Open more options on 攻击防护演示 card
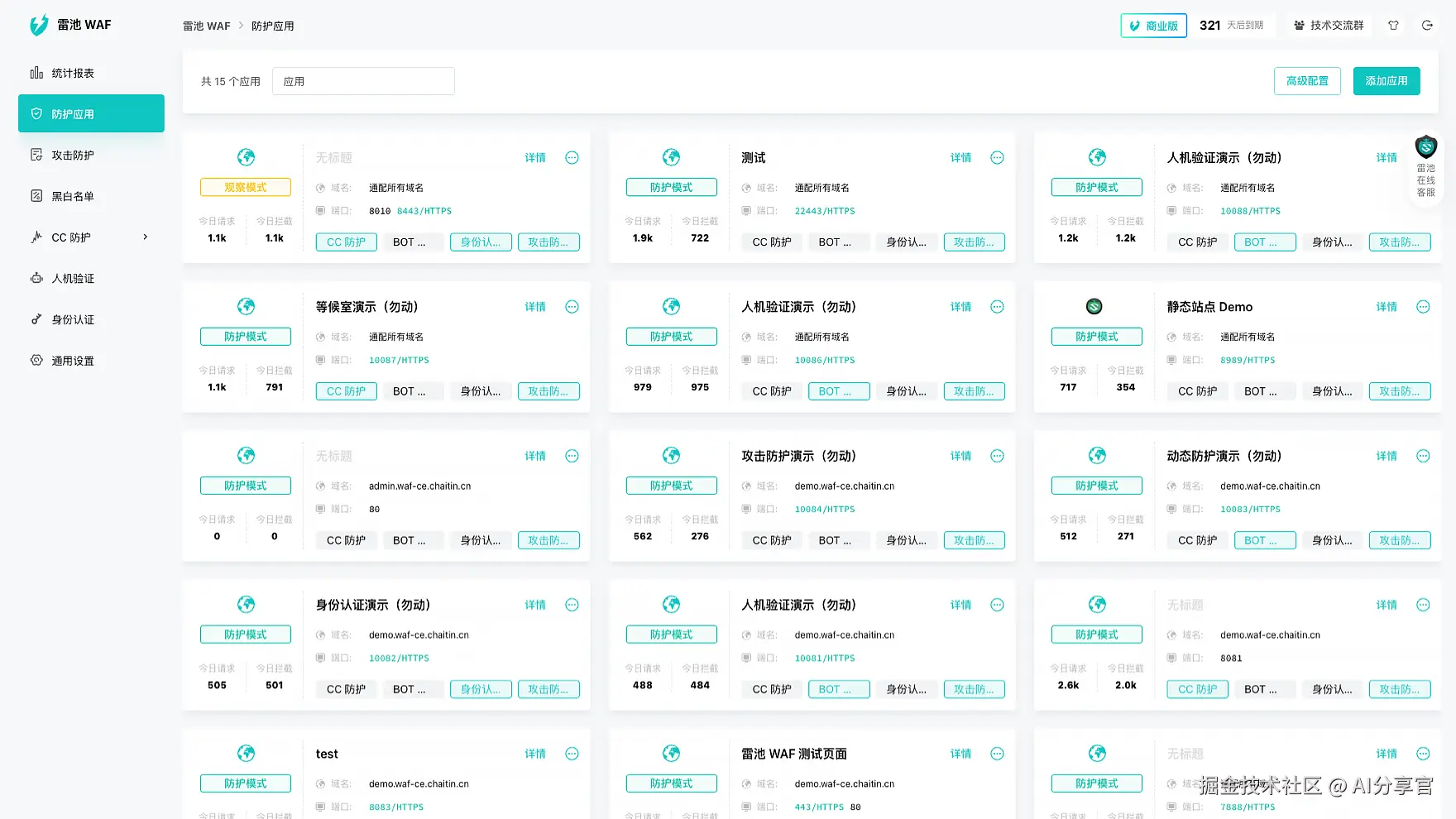 tap(998, 456)
